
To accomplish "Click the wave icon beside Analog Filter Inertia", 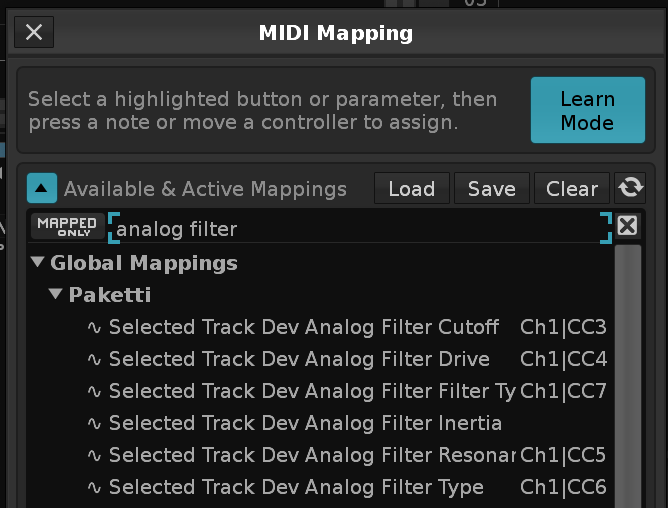I will coord(95,423).
